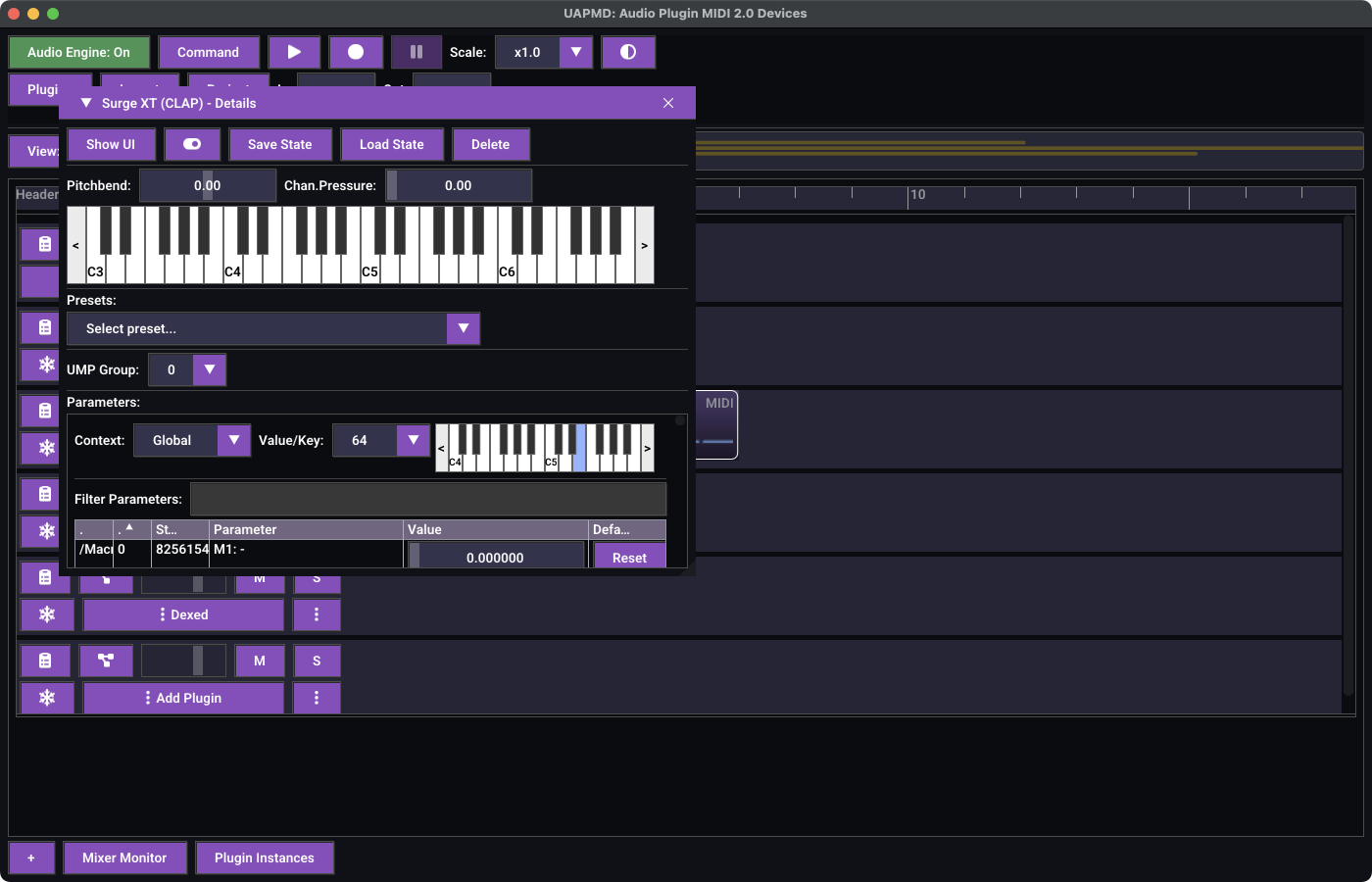The width and height of the screenshot is (1372, 882).
Task: Click the clipboard icon on the Add Plugin track
Action: 46,661
